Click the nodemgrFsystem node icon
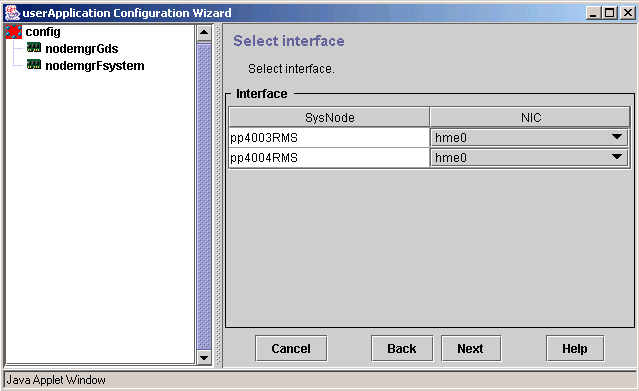Image resolution: width=639 pixels, height=391 pixels. pyautogui.click(x=34, y=65)
